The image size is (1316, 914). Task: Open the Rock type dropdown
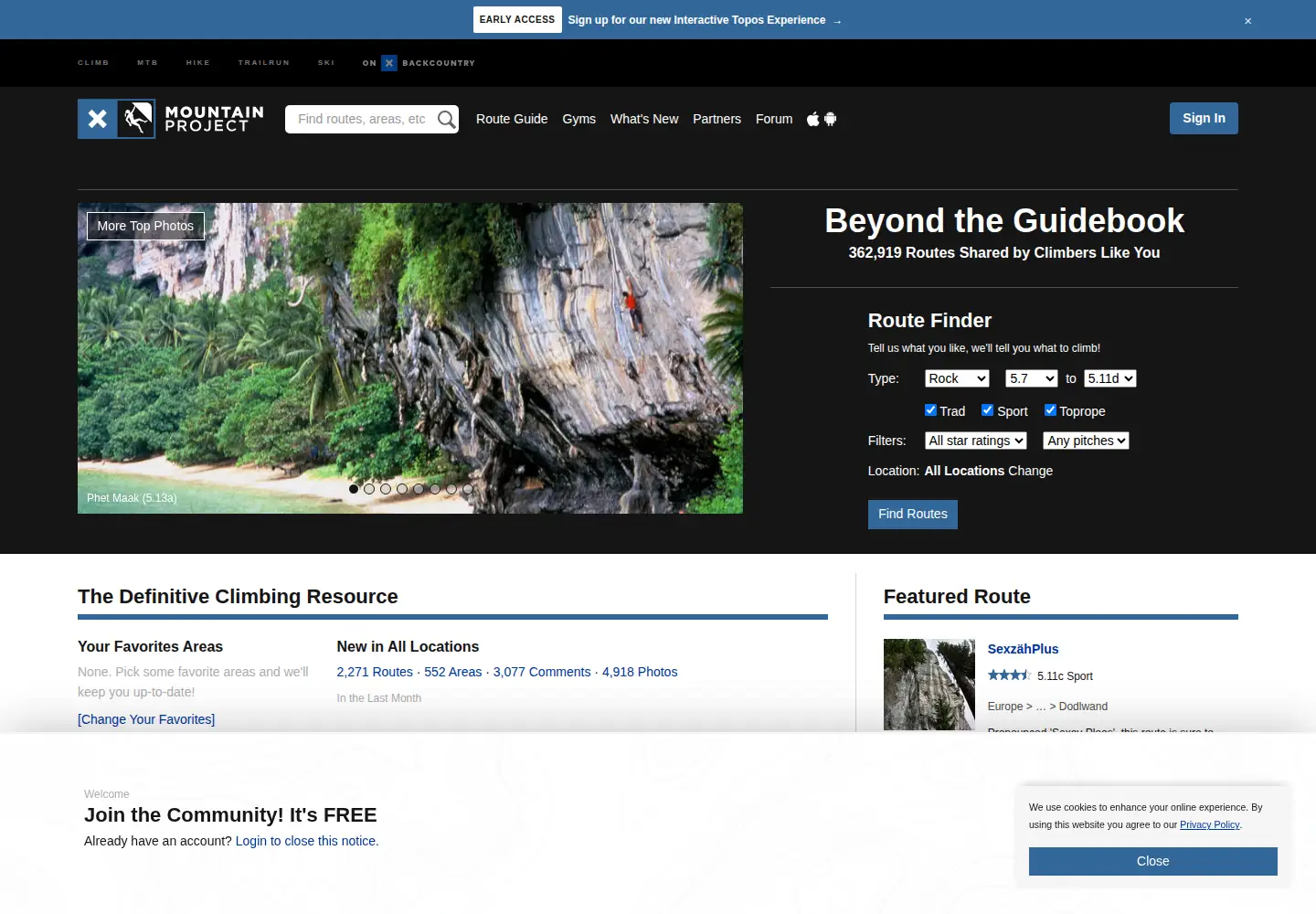coord(957,378)
